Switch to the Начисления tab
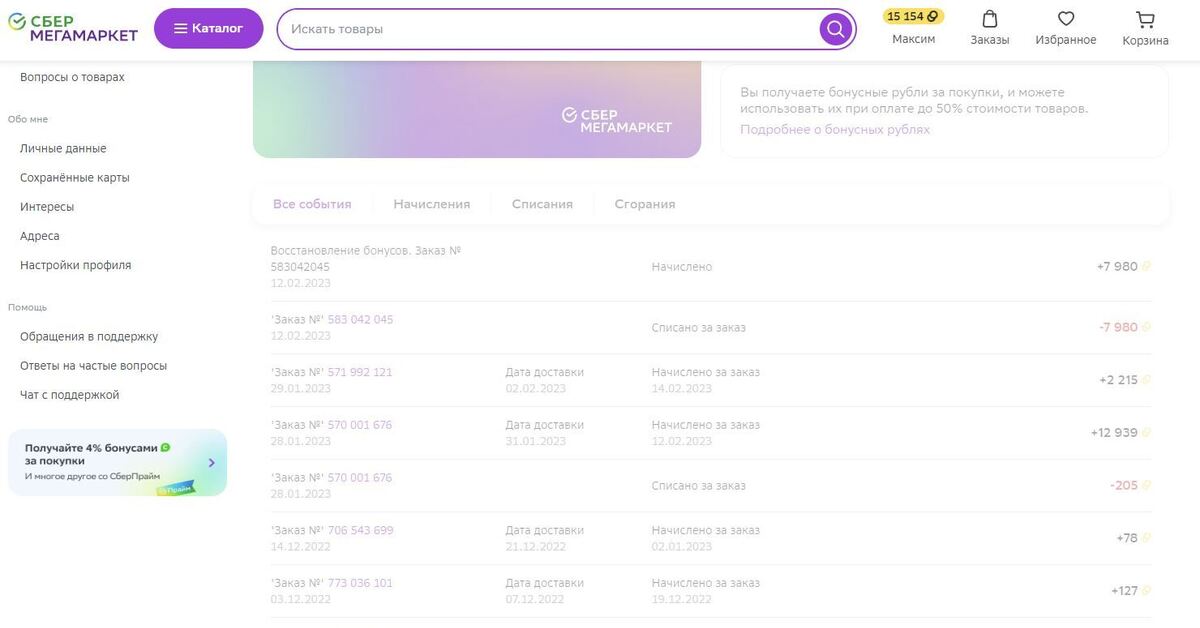This screenshot has width=1200, height=628. pyautogui.click(x=431, y=204)
